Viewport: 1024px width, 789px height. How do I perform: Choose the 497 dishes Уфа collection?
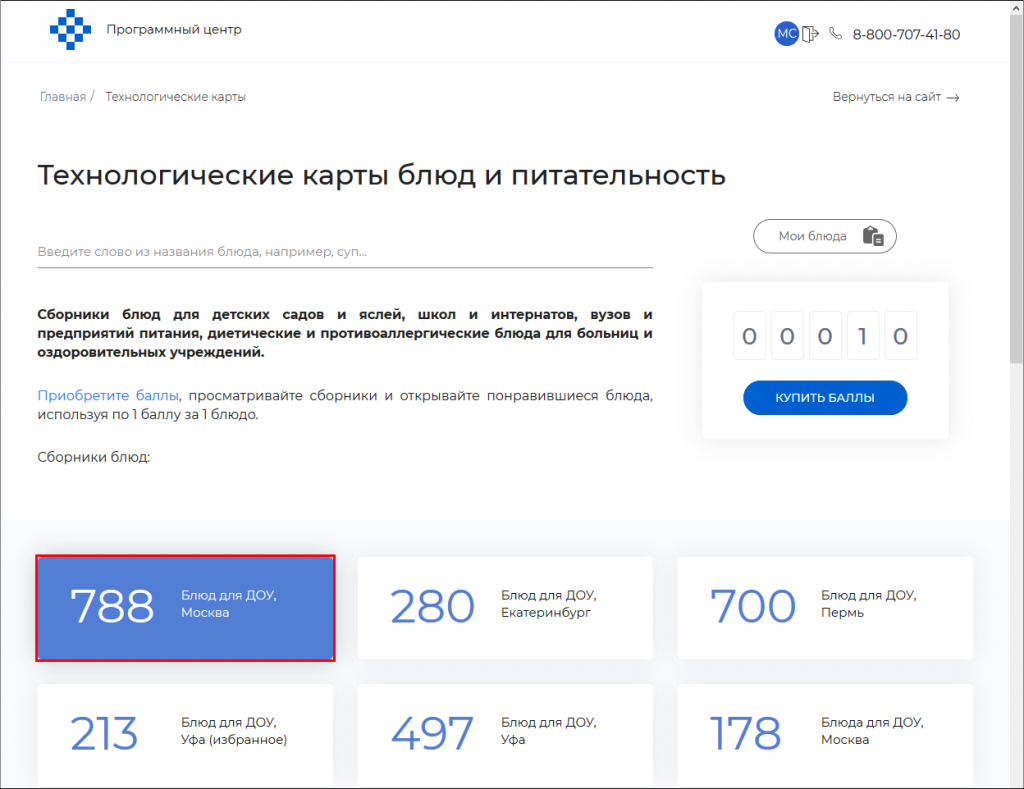[x=505, y=734]
